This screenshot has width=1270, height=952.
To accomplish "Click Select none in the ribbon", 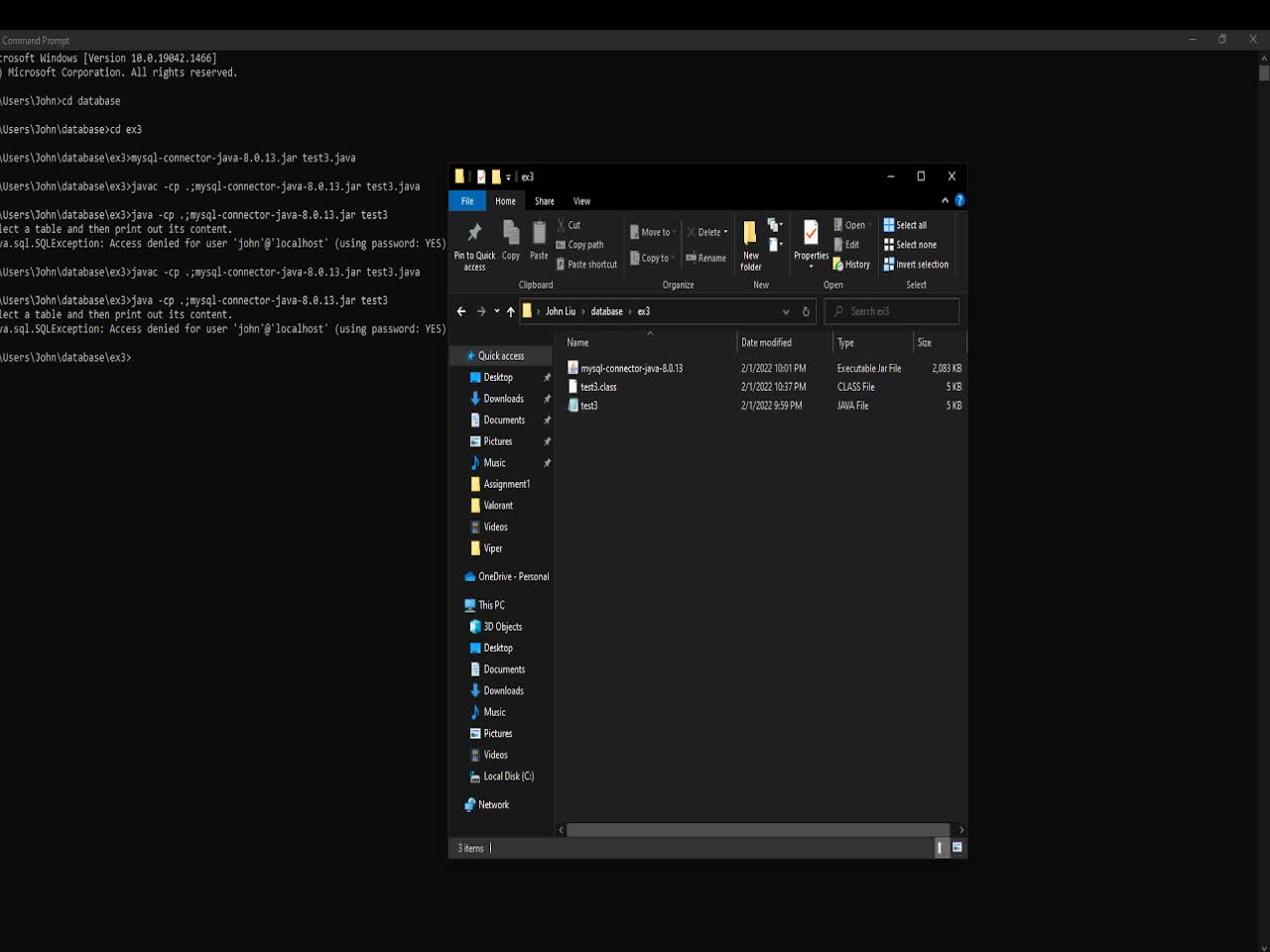I will pos(910,245).
